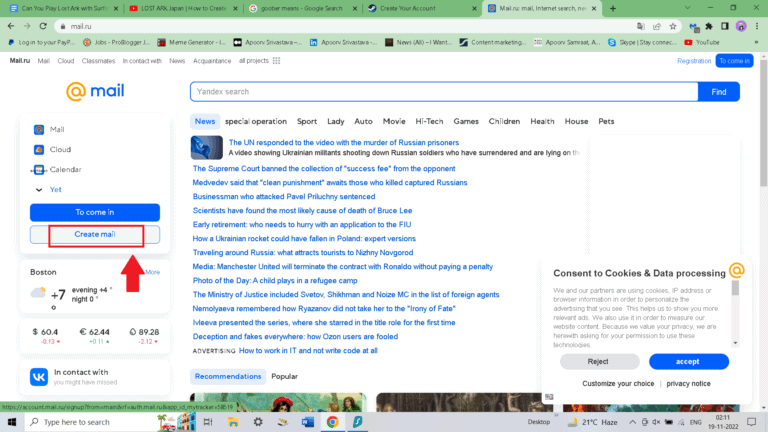Open the Cloud icon in sidebar
This screenshot has height=432, width=768.
[39, 149]
